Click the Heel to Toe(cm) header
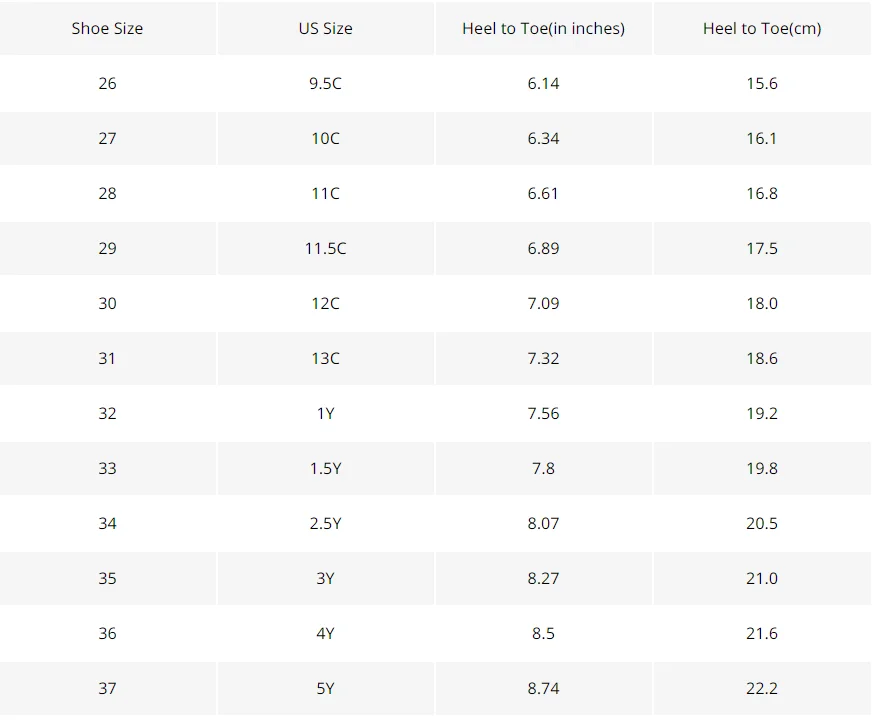 (x=762, y=28)
